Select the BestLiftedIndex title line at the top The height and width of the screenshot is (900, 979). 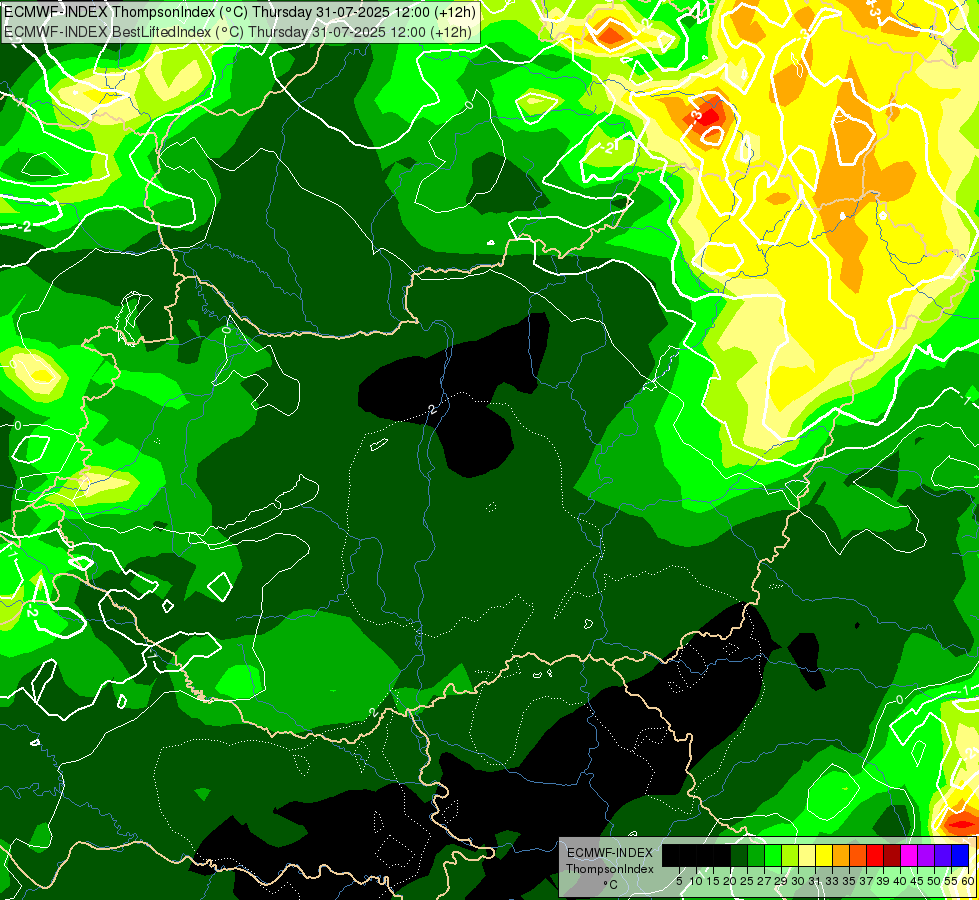[238, 32]
